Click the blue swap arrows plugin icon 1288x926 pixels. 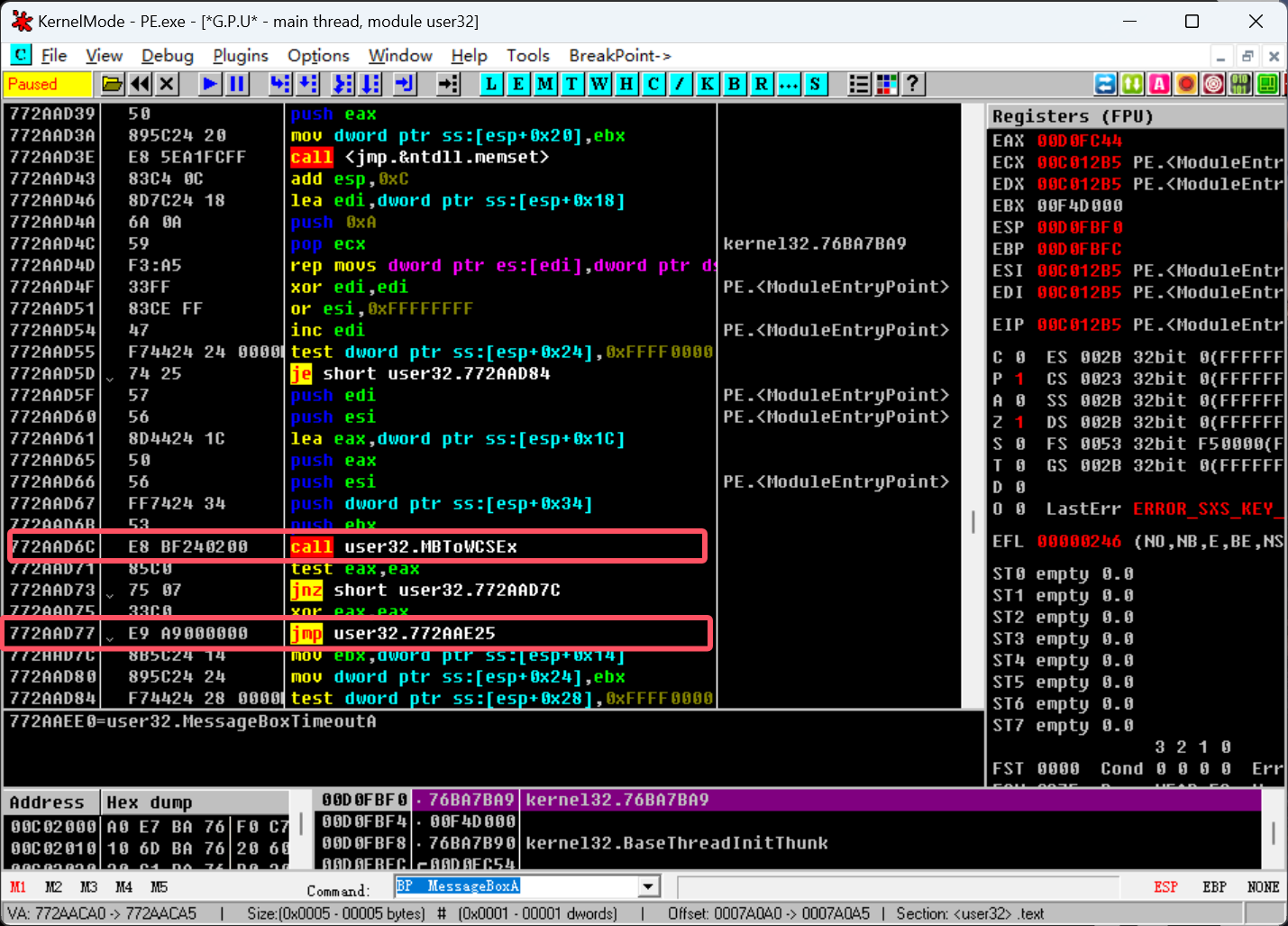1105,84
